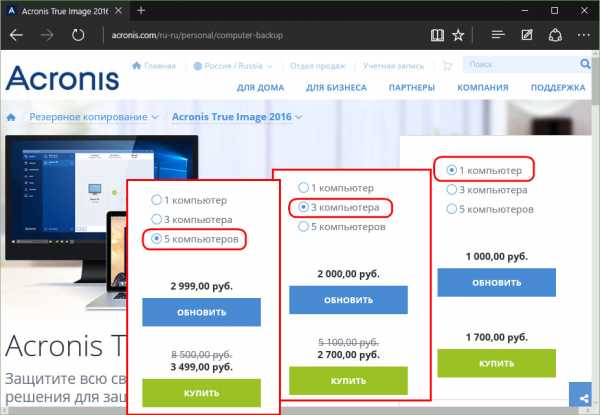The height and width of the screenshot is (415, 600).
Task: Open the Hub lines icon
Action: (499, 35)
